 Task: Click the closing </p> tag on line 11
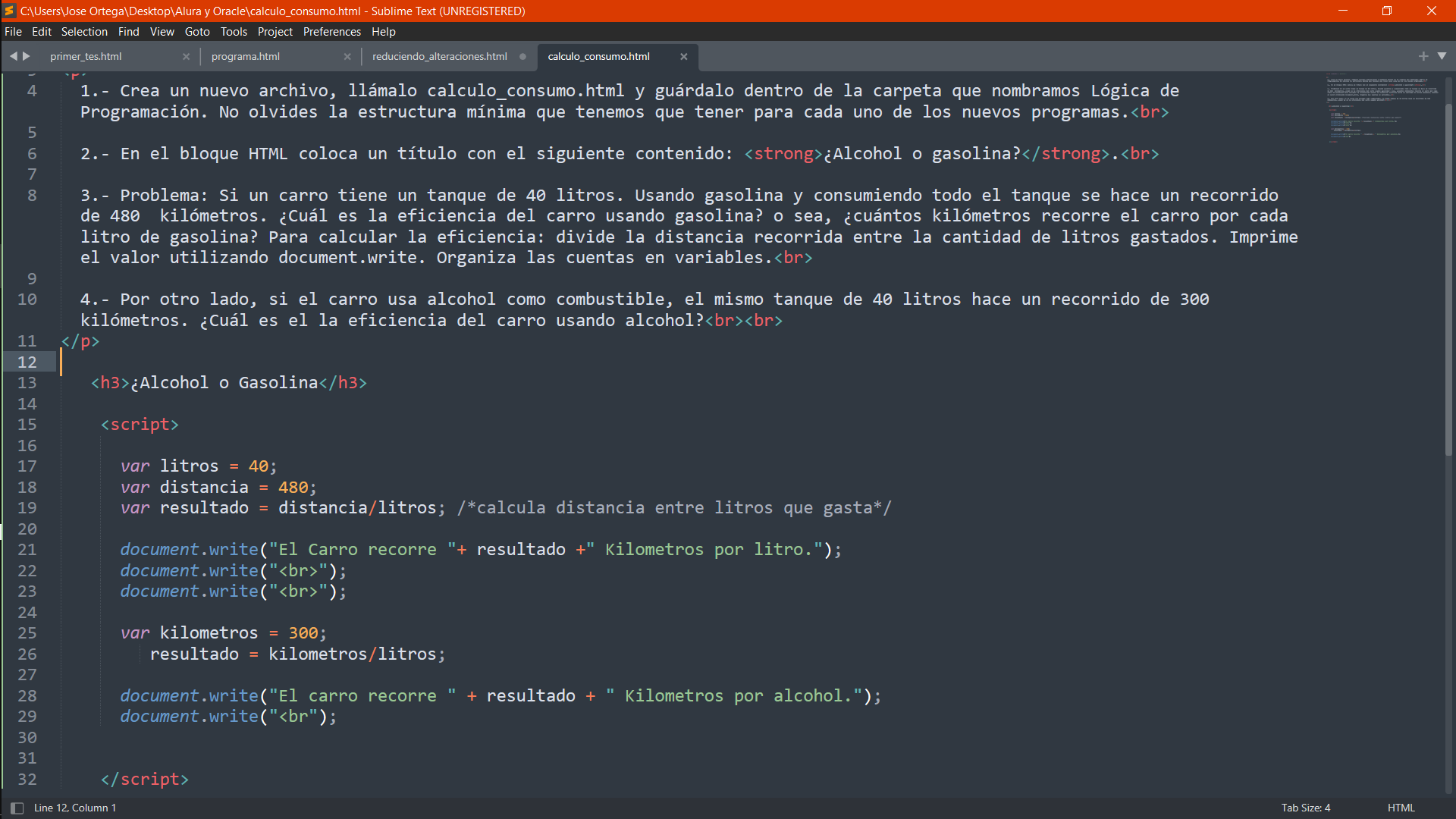(x=80, y=341)
